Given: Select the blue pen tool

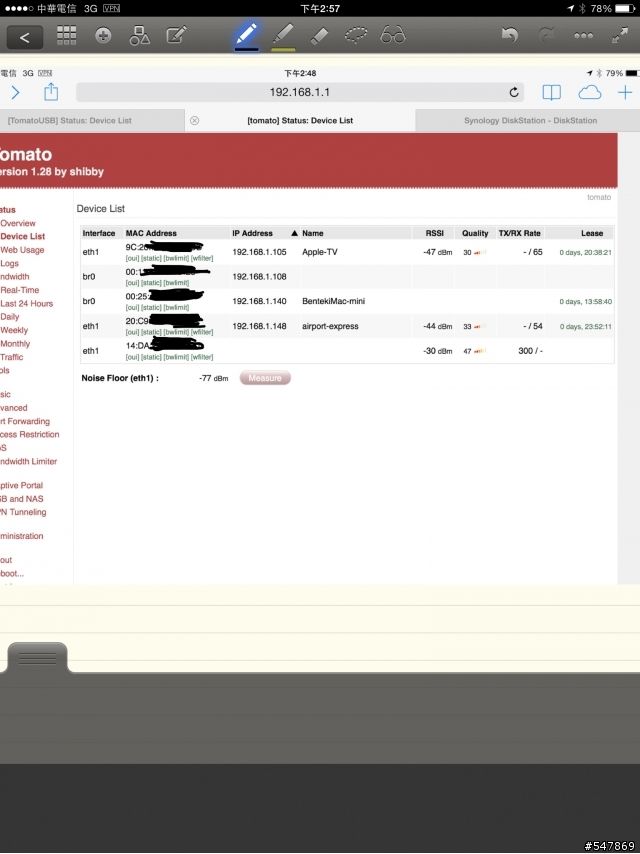Looking at the screenshot, I should 246,34.
